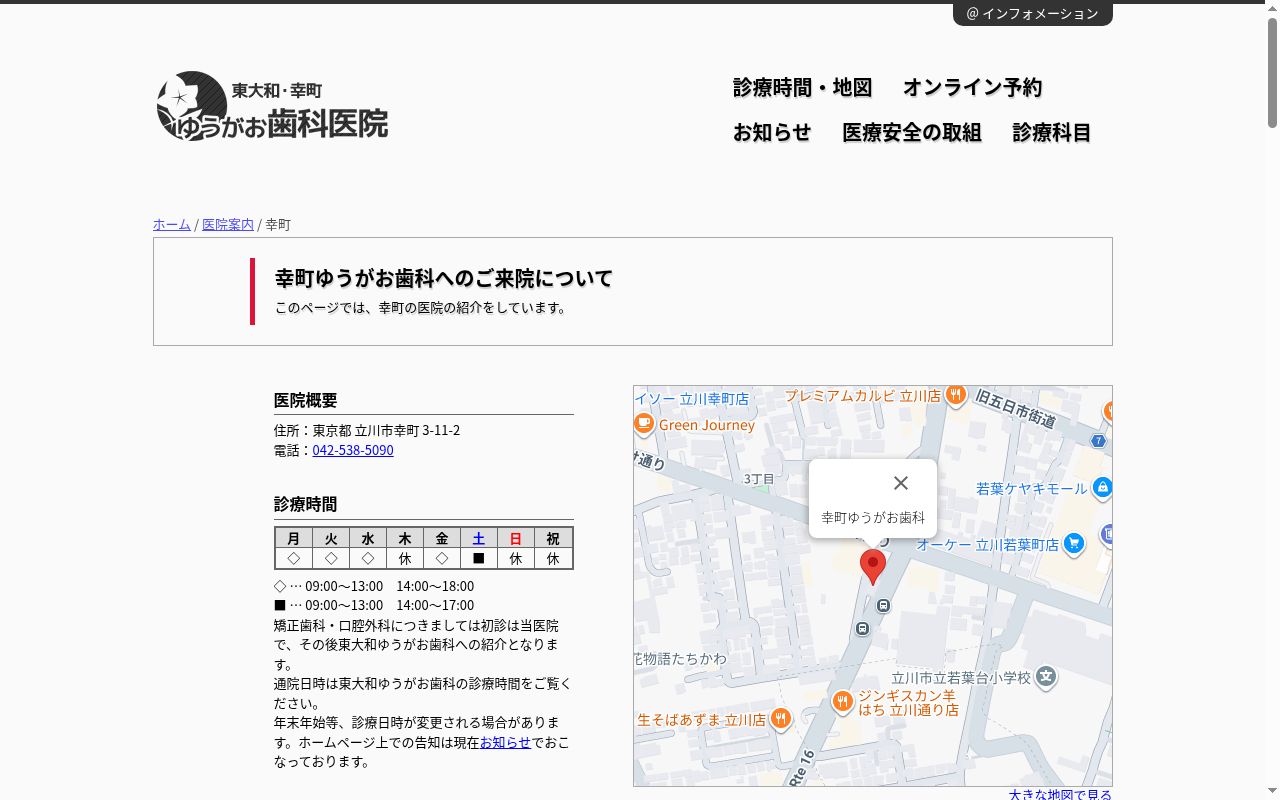Click the red map pin marker
Screen dimensions: 1280x800
(873, 567)
